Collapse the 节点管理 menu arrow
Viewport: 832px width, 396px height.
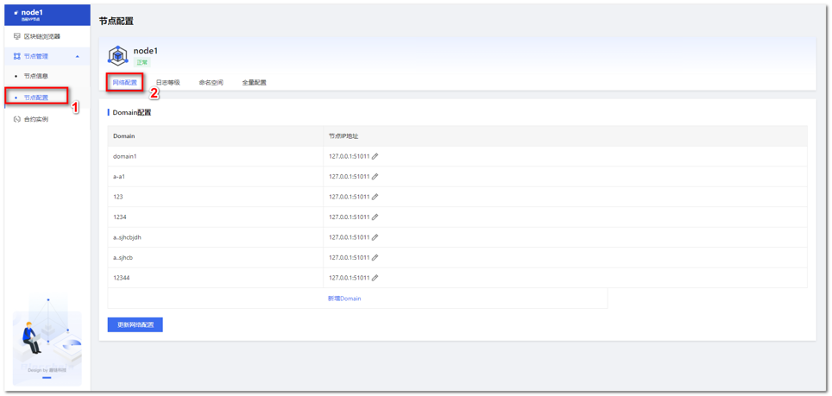[x=78, y=56]
